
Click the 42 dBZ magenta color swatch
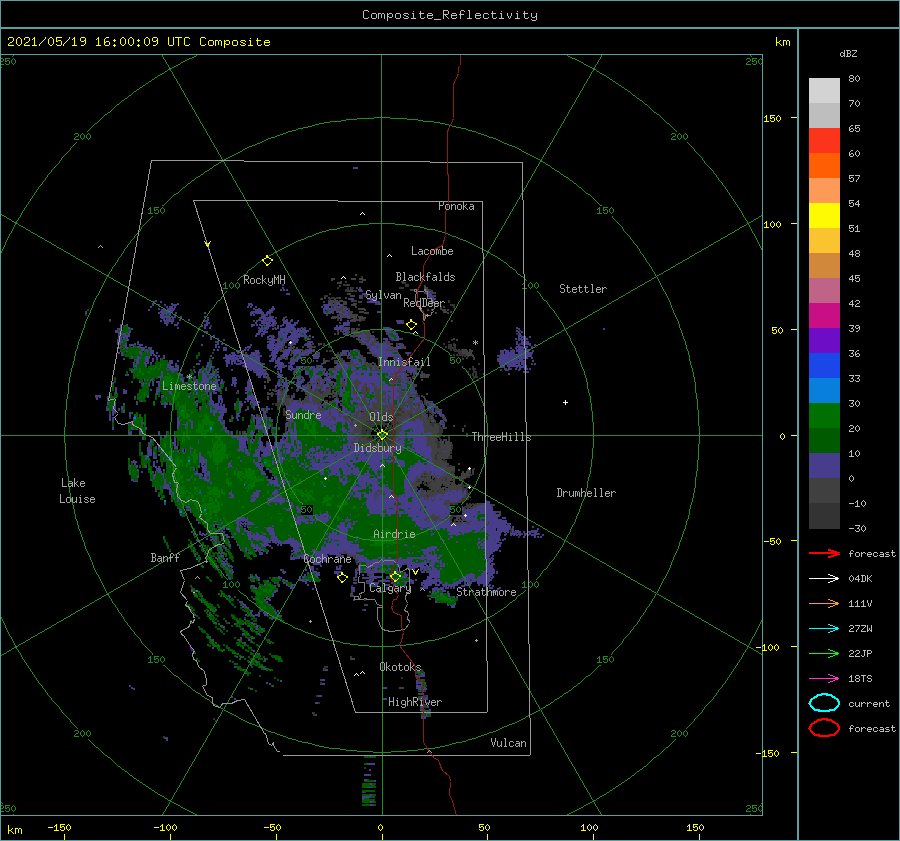point(824,315)
